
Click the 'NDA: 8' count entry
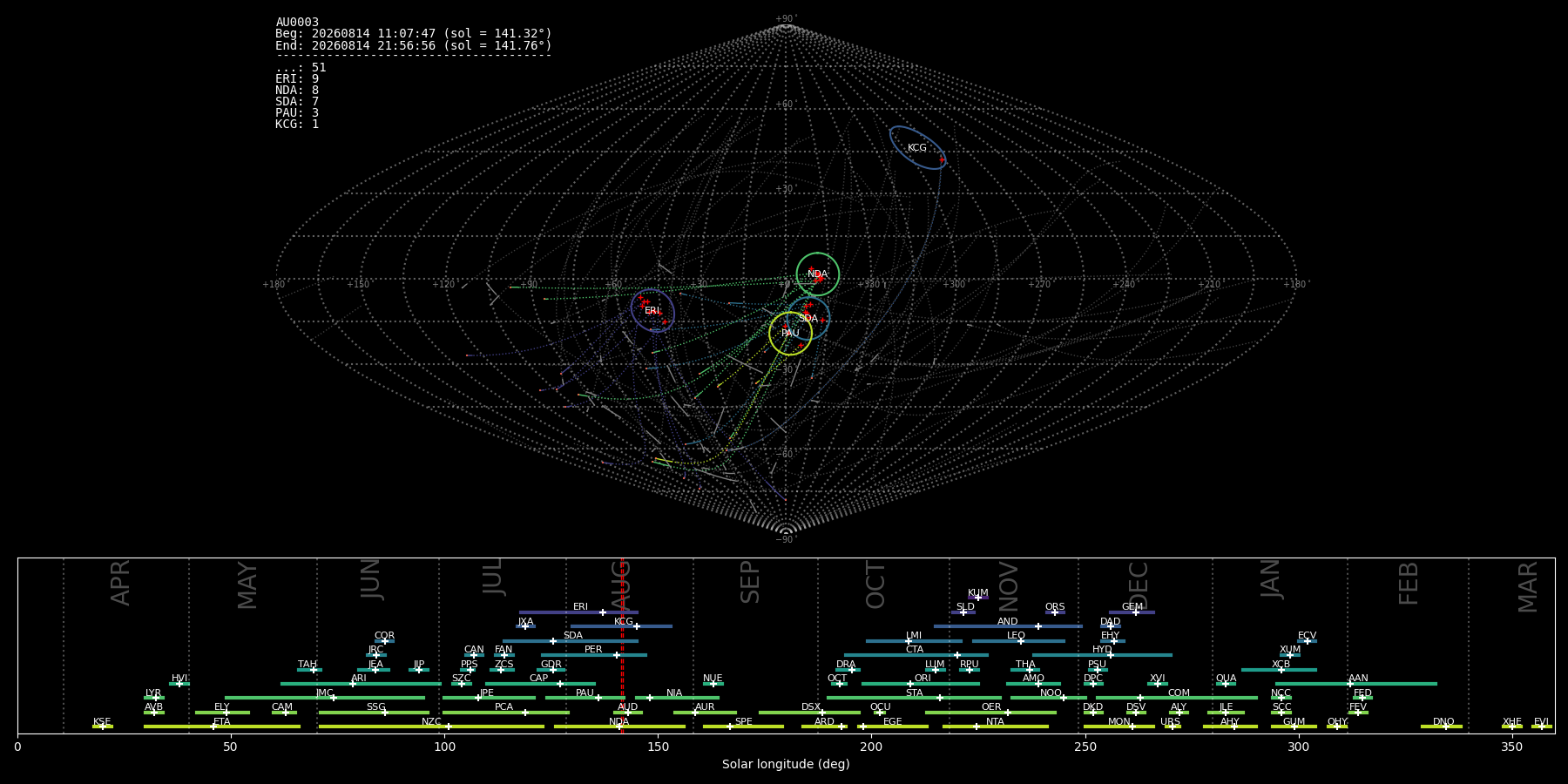[x=297, y=91]
